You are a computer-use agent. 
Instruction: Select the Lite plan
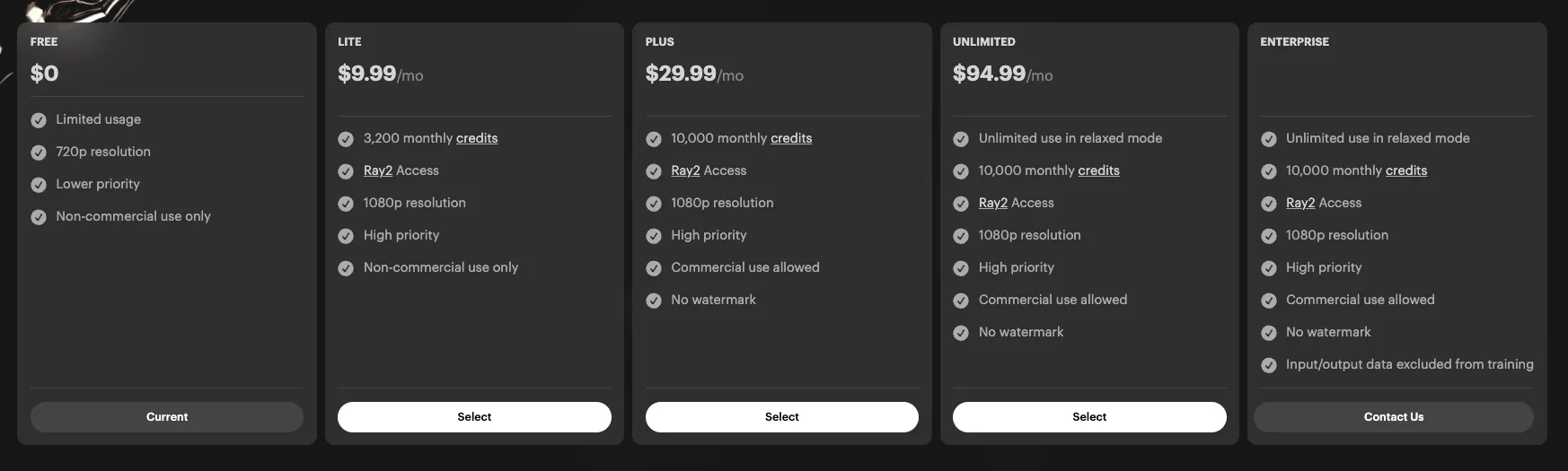tap(474, 417)
